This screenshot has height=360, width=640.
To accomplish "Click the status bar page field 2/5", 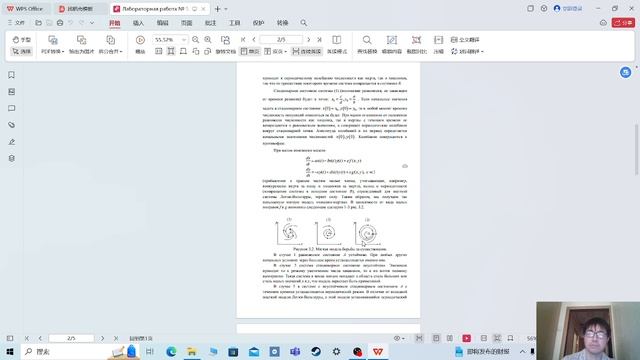I will pos(71,338).
